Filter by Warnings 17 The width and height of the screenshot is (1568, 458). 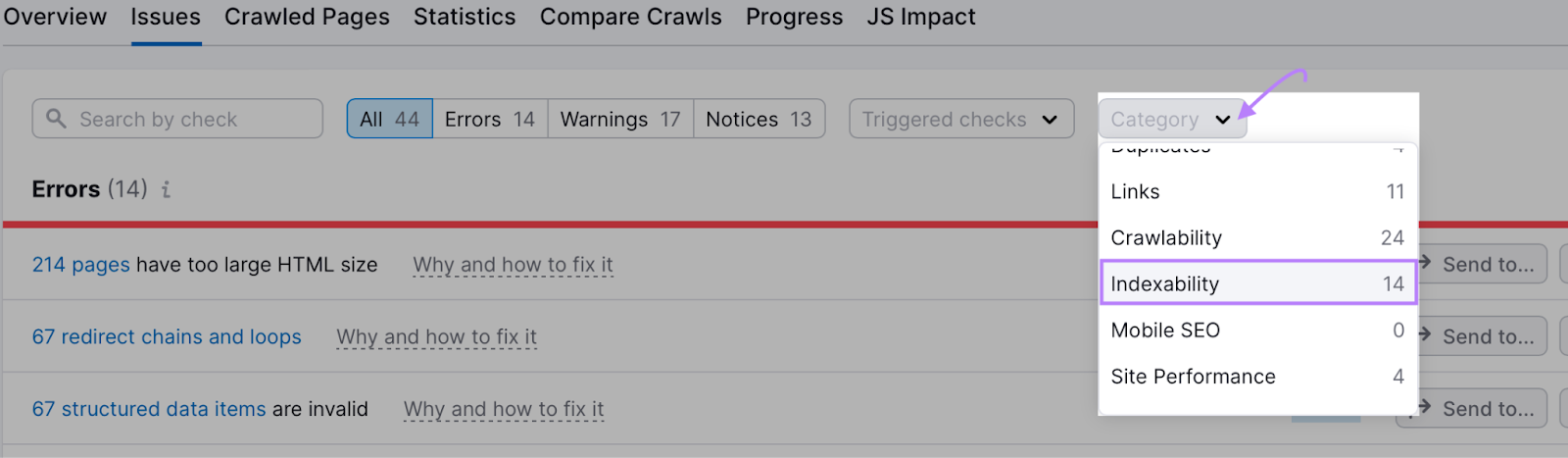tap(620, 120)
